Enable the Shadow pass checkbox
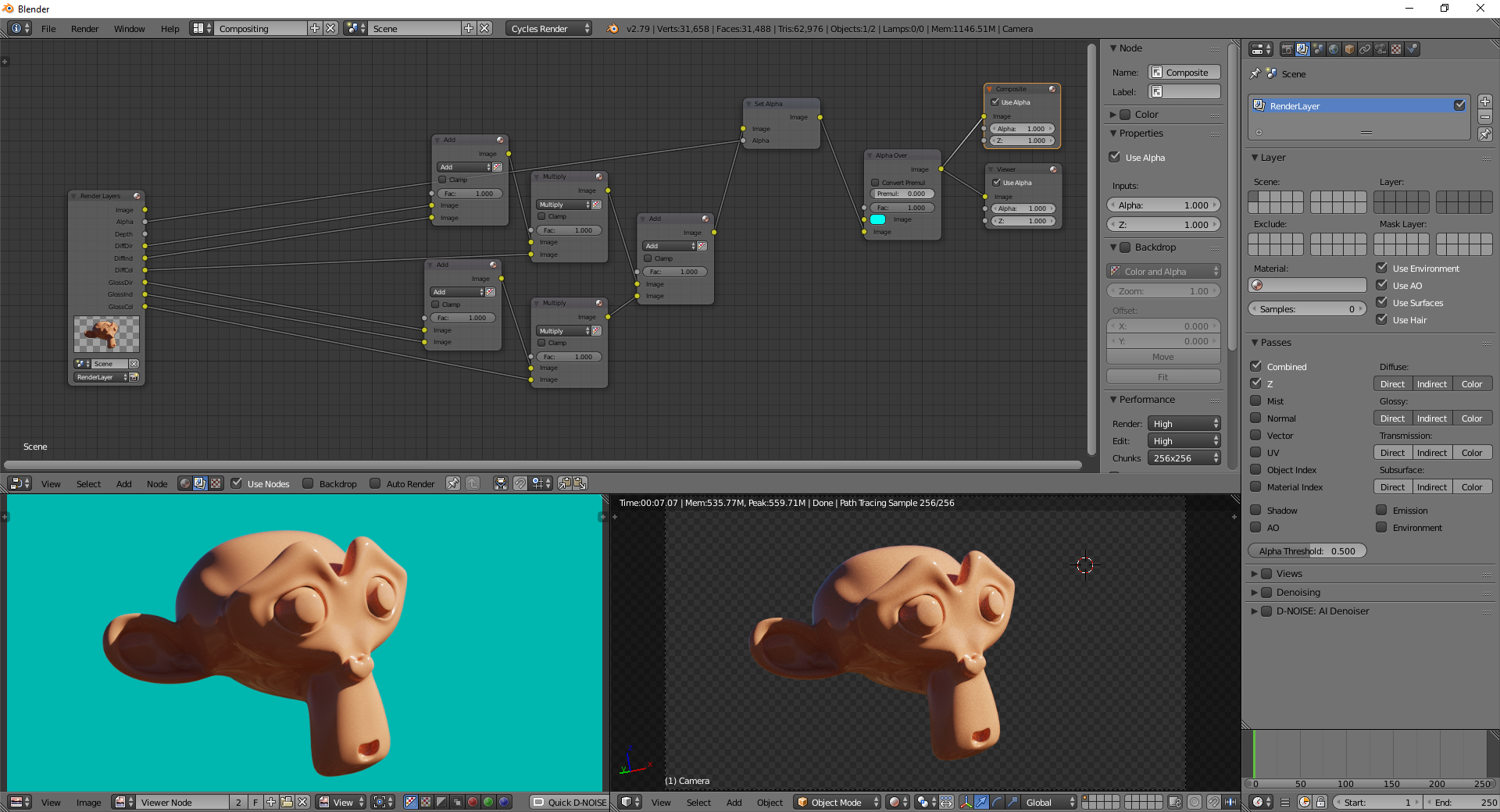Screen dimensions: 1500x812 pyautogui.click(x=1256, y=510)
